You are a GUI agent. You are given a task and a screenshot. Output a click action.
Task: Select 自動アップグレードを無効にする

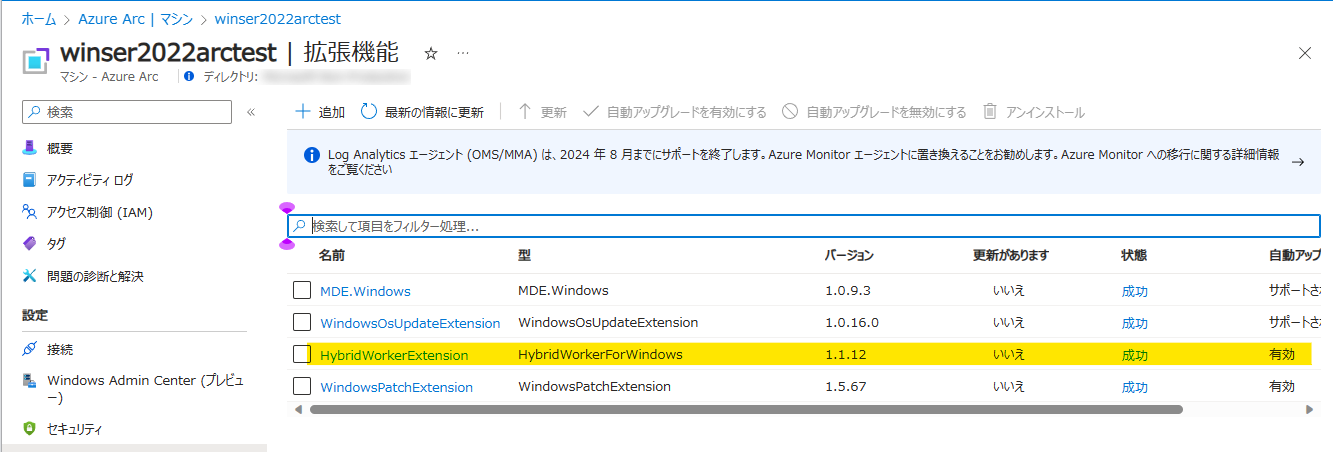[874, 112]
